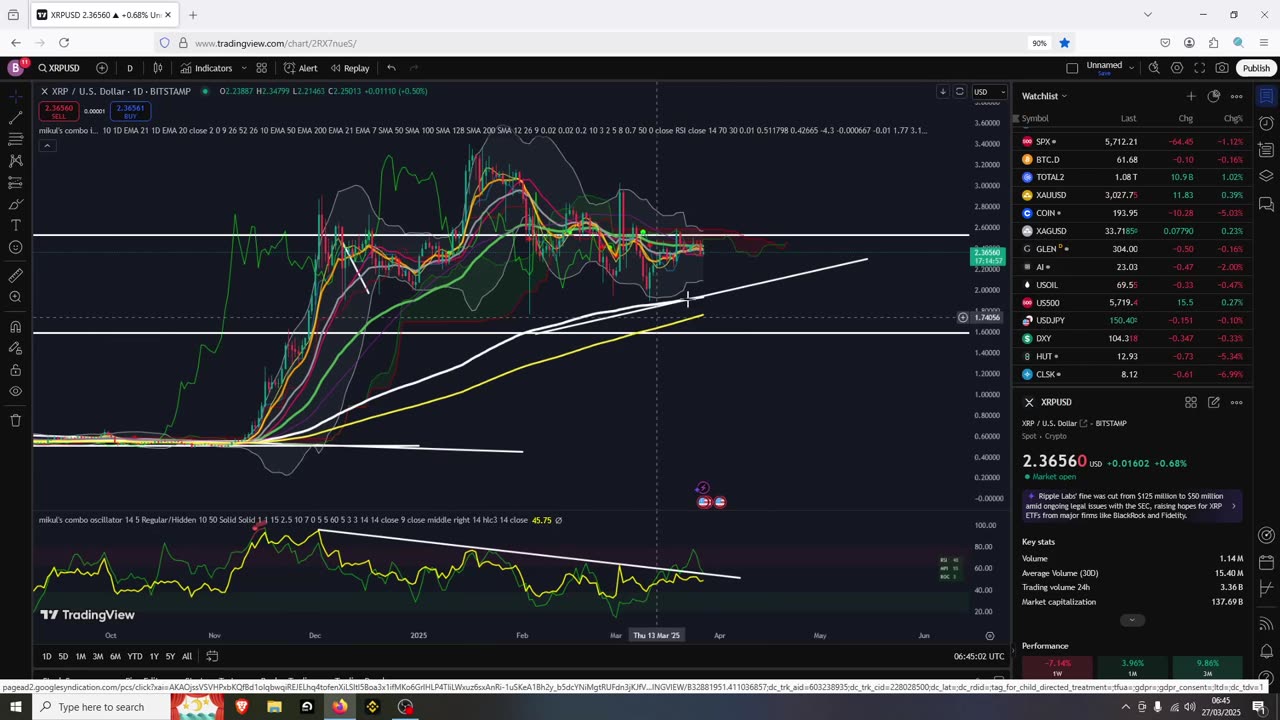Select the 3M time range
The height and width of the screenshot is (720, 1280).
click(x=98, y=656)
